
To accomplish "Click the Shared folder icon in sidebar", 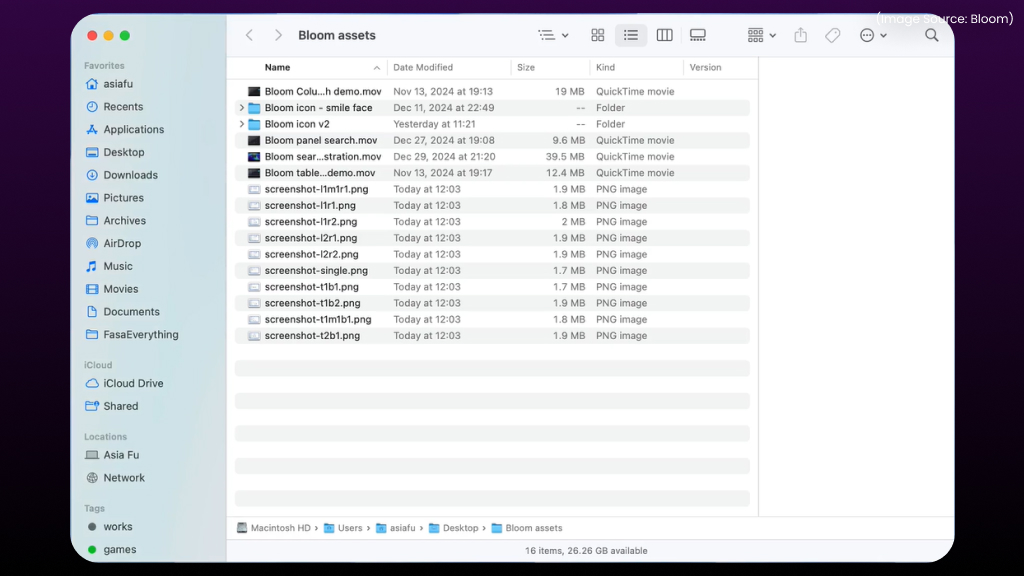I will coord(92,406).
